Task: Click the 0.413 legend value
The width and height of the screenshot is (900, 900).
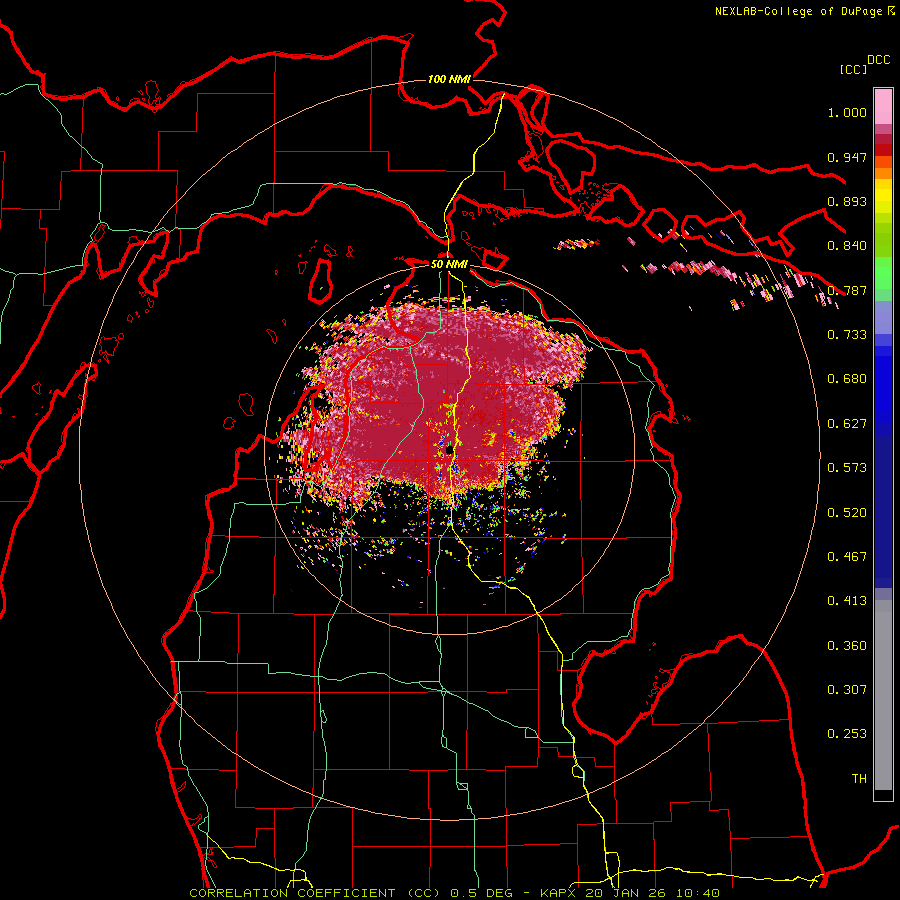Action: click(x=847, y=601)
